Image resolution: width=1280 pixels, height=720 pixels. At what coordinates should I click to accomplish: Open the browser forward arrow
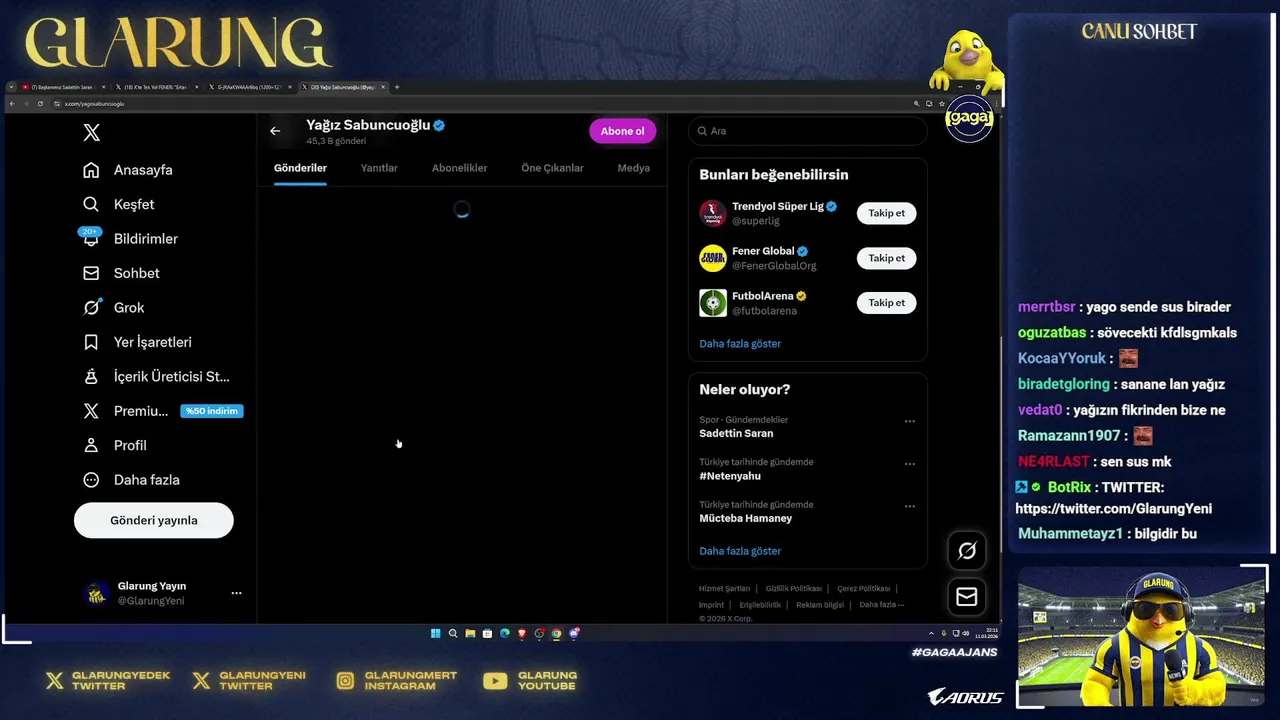click(x=26, y=104)
